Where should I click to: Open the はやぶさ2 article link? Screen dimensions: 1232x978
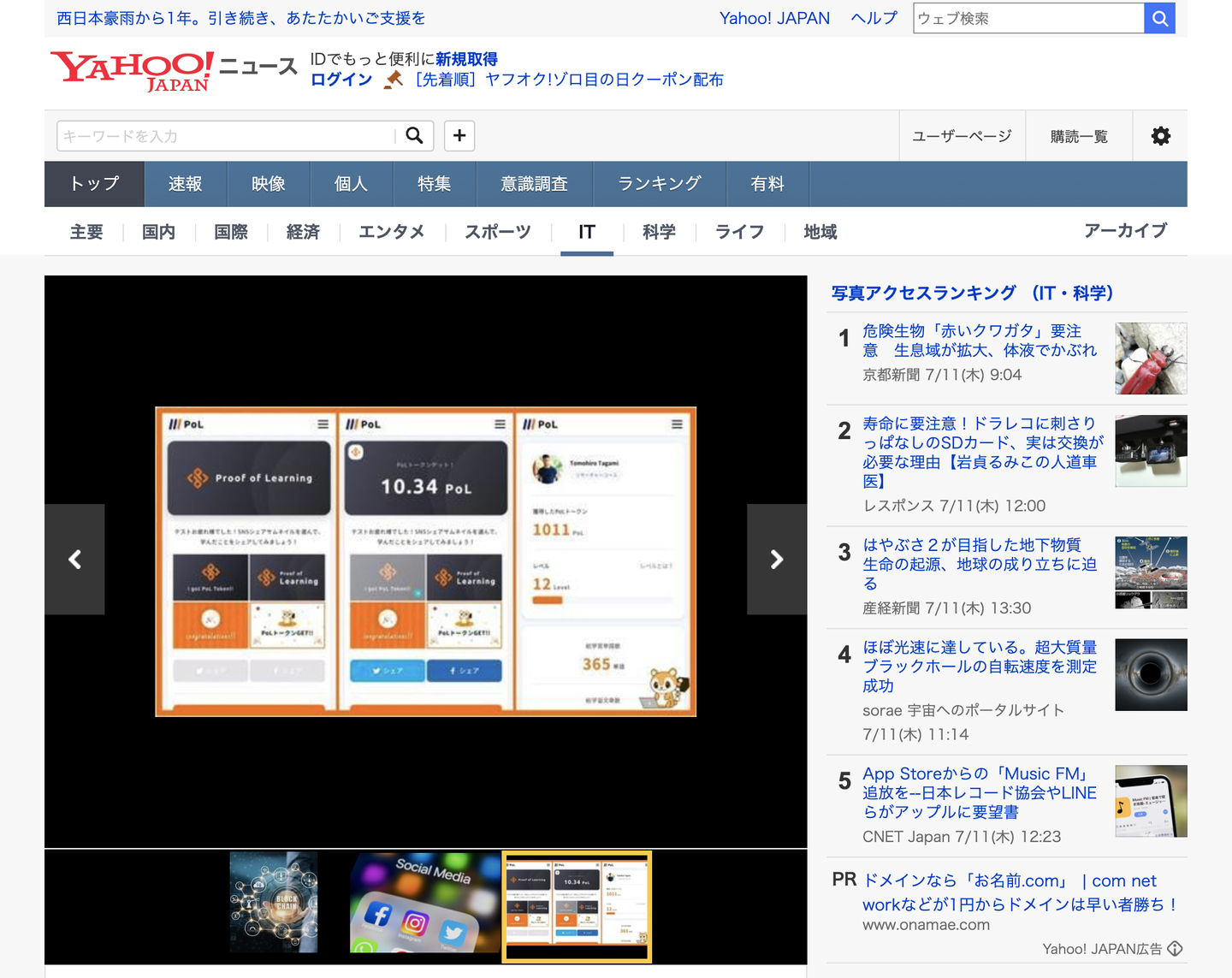[x=980, y=564]
